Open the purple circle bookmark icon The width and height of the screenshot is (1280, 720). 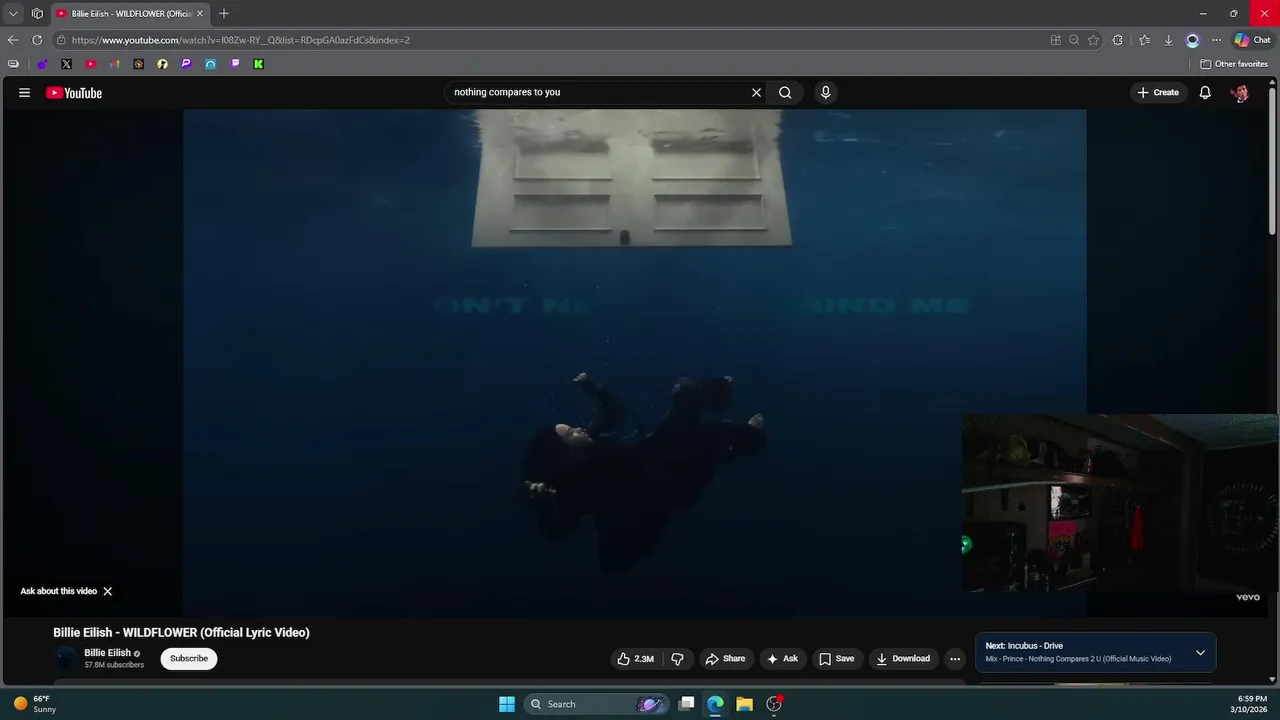pyautogui.click(x=42, y=64)
